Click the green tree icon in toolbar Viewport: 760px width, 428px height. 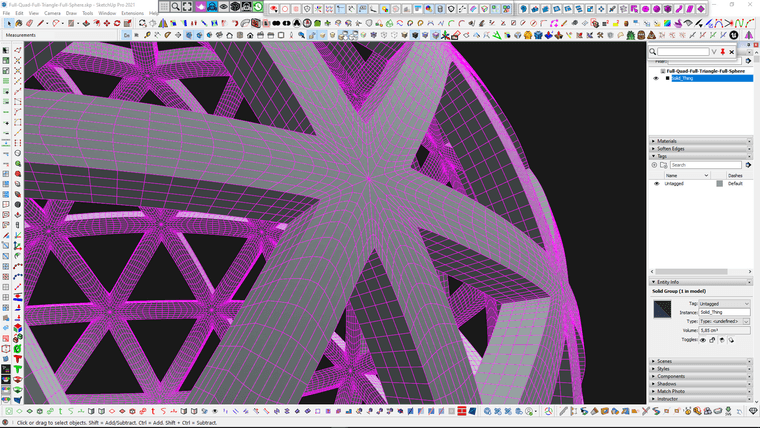point(630,35)
